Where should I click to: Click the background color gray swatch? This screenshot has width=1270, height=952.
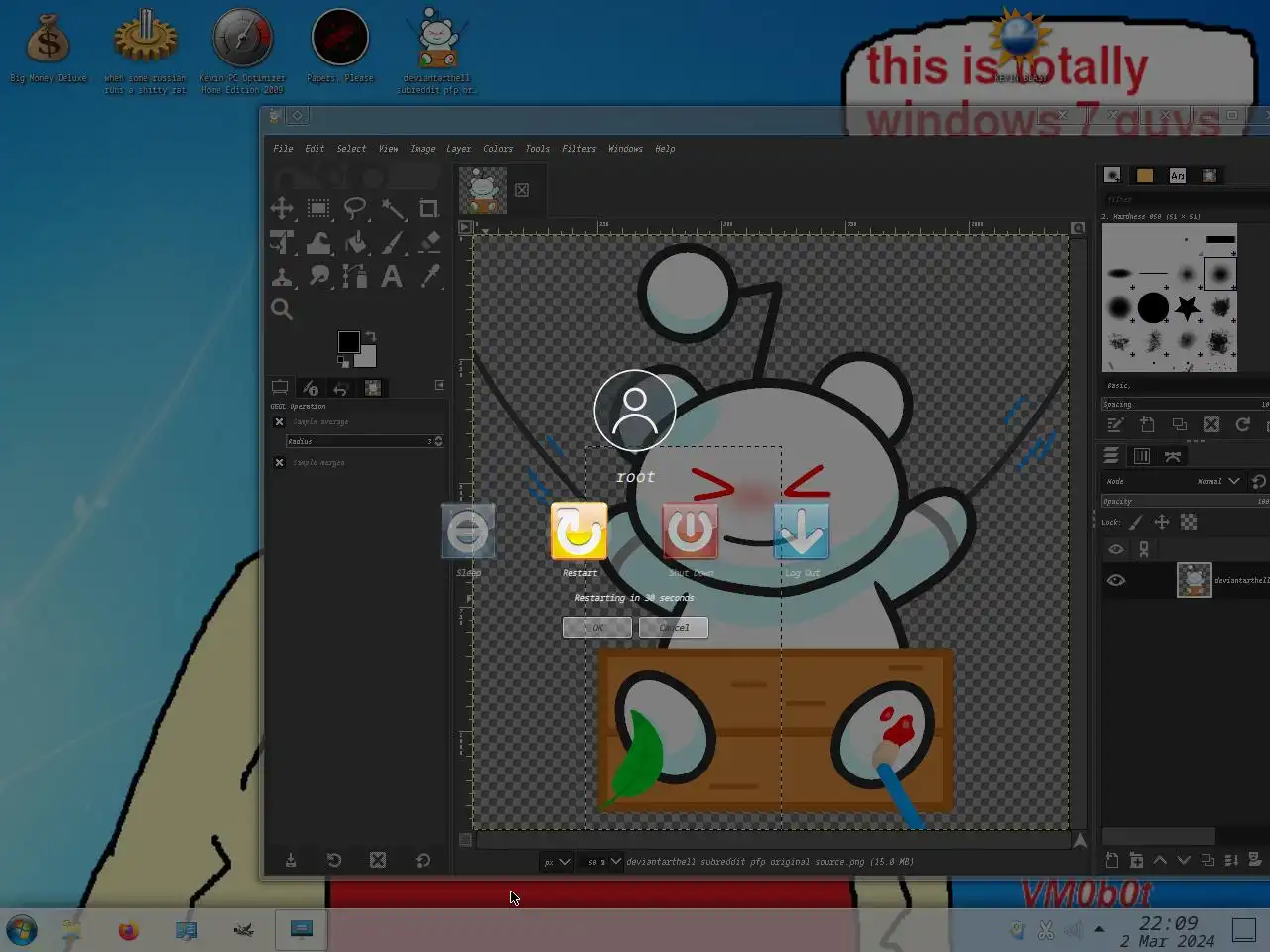(367, 358)
